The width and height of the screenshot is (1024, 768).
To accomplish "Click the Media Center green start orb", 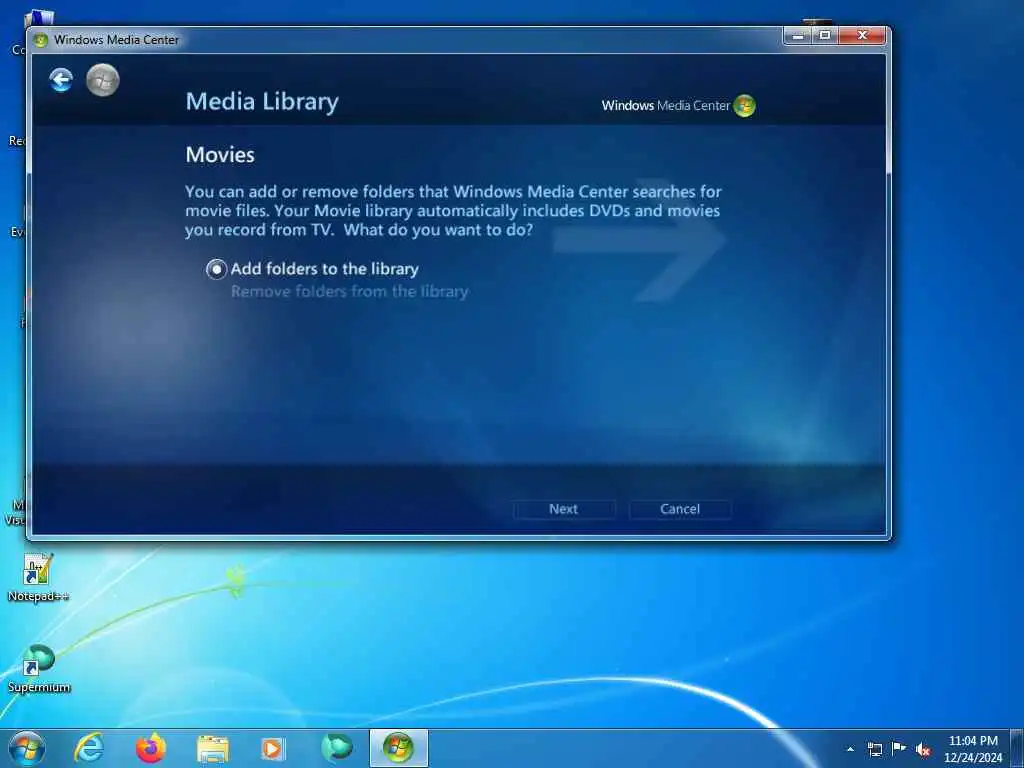I will pyautogui.click(x=103, y=80).
